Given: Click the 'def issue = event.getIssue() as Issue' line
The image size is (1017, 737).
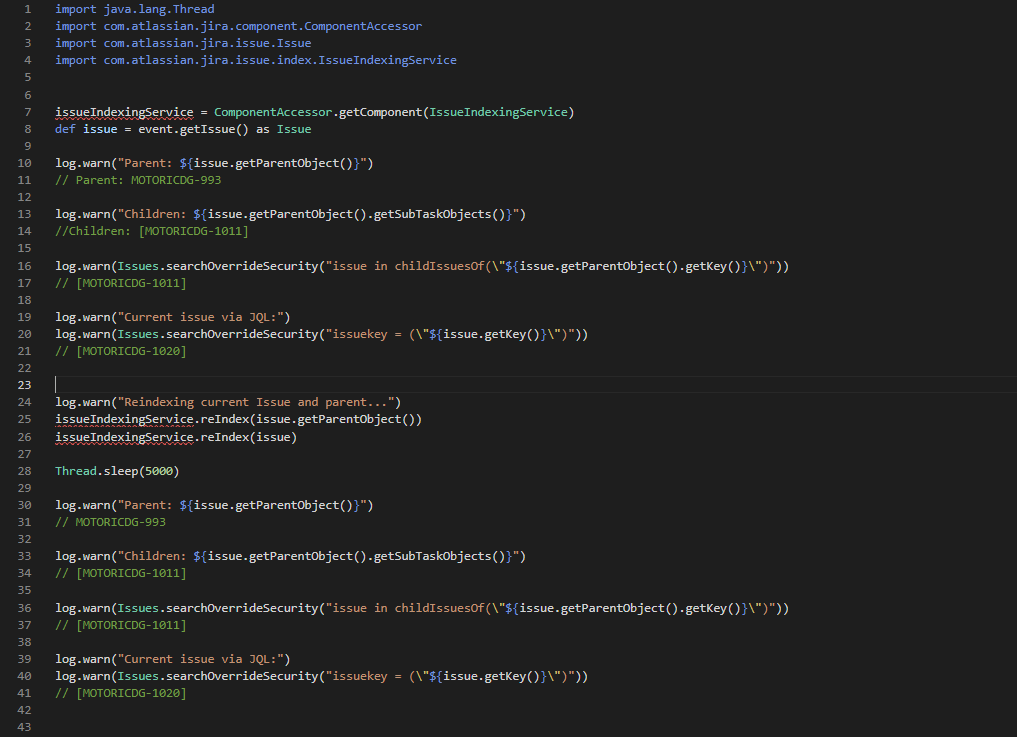Looking at the screenshot, I should coord(183,129).
